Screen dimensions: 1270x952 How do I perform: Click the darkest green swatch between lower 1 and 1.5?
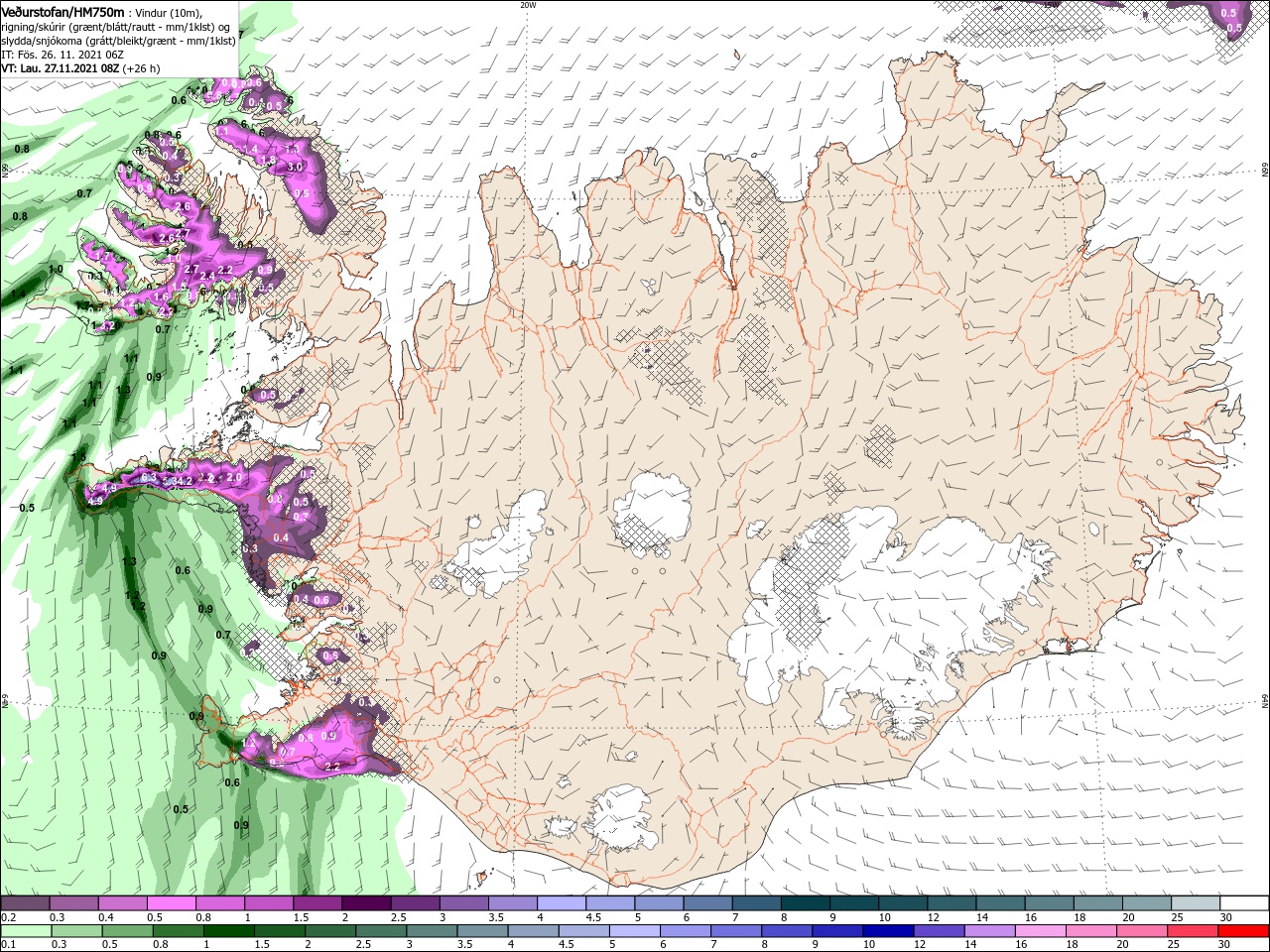(x=228, y=931)
